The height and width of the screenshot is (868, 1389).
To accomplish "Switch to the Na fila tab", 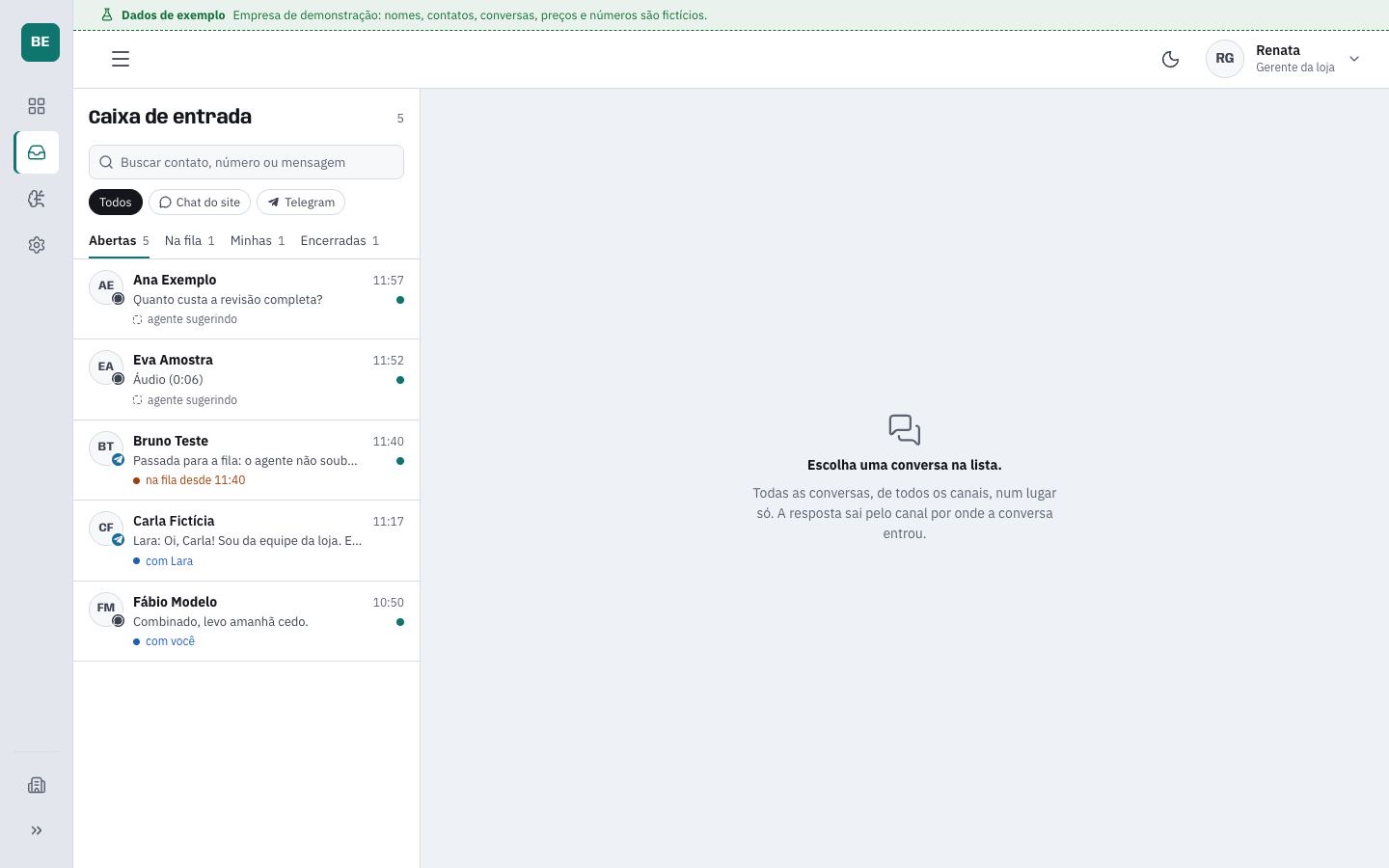I will tap(189, 241).
